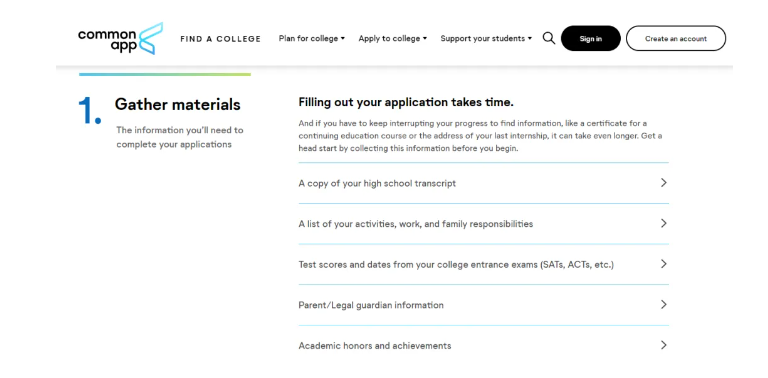Open the Apply to college dropdown
Screen dimensions: 768x378
[x=392, y=38]
